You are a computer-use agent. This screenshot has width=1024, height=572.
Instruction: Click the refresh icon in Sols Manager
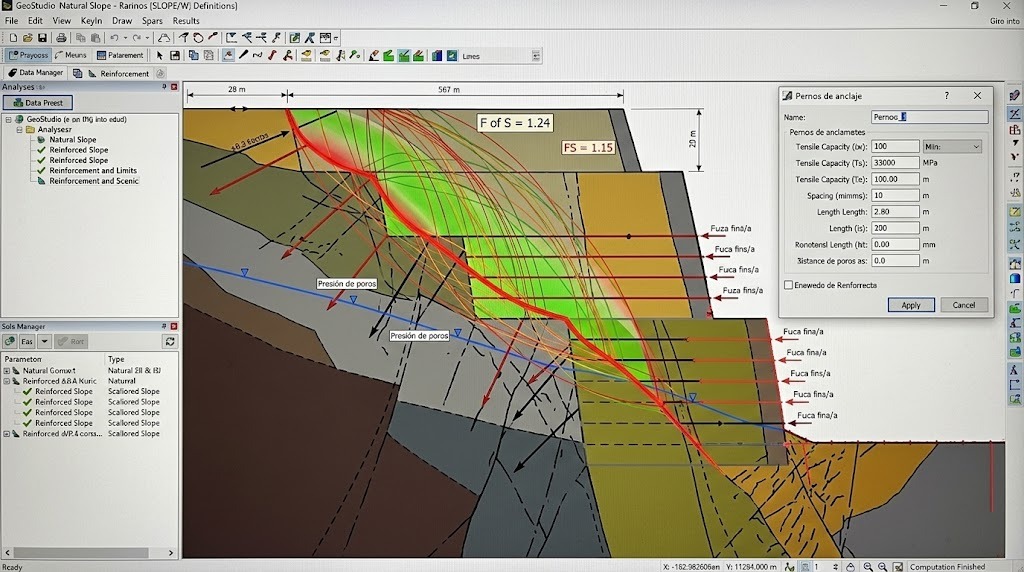pos(170,341)
